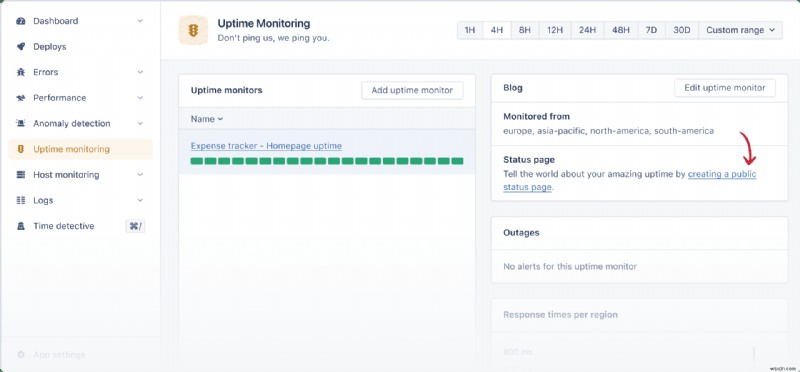Click the Time detective icon
The image size is (800, 372).
(21, 226)
